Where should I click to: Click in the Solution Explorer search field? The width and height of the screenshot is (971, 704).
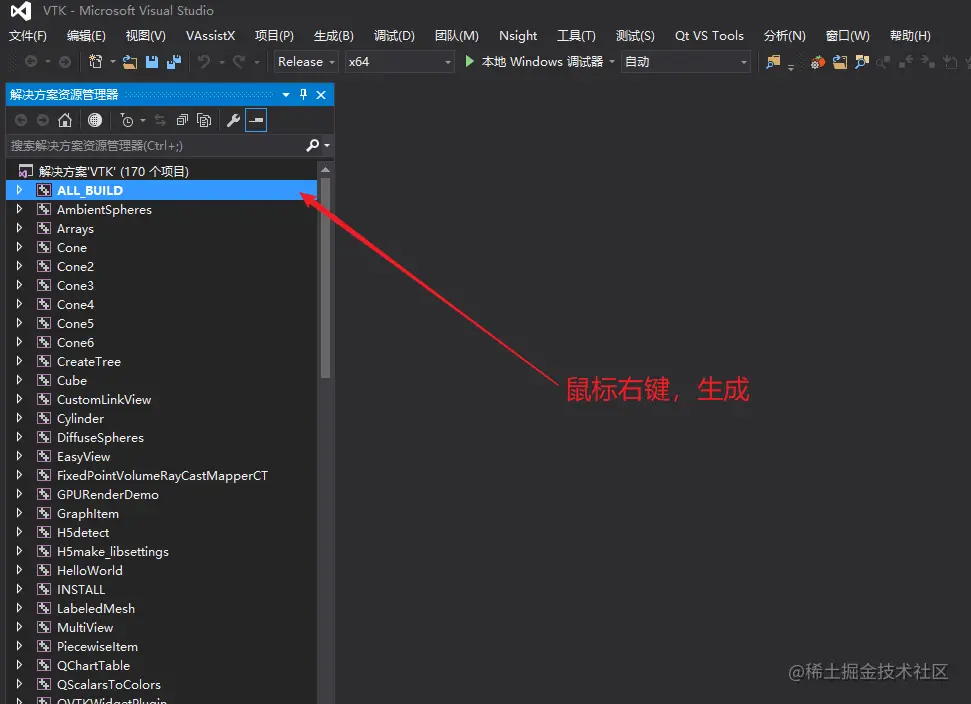pyautogui.click(x=157, y=146)
